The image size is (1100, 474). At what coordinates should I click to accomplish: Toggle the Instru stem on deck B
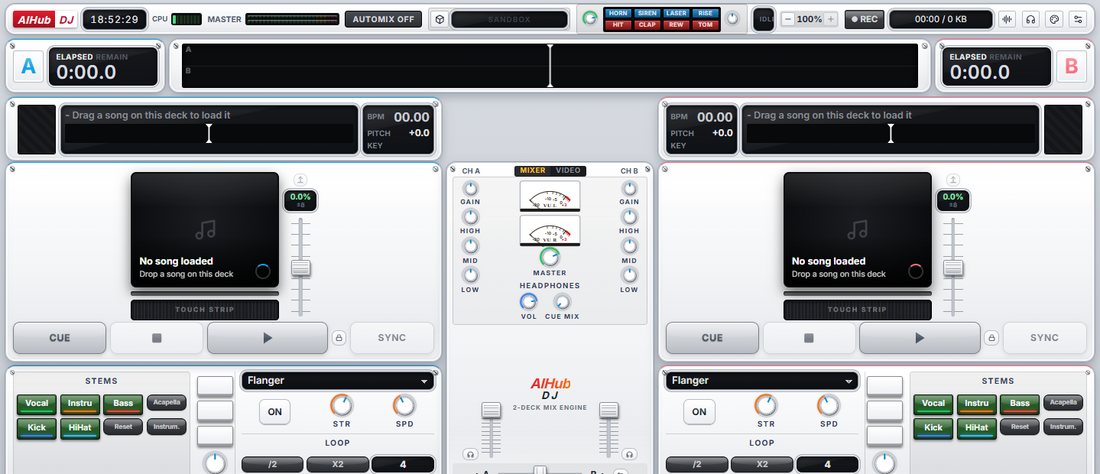coord(977,404)
